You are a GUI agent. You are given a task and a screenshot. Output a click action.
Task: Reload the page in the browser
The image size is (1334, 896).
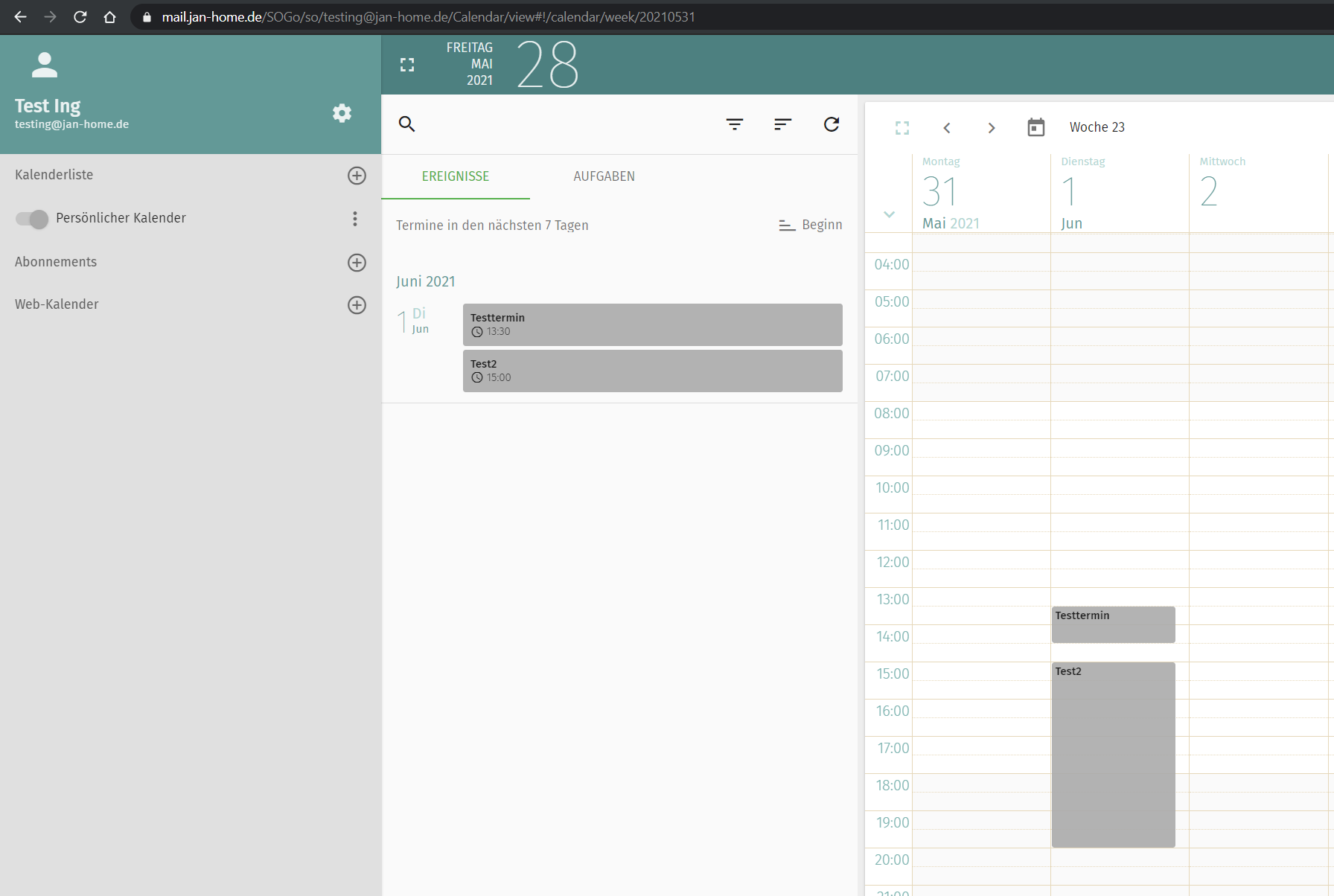pos(80,17)
